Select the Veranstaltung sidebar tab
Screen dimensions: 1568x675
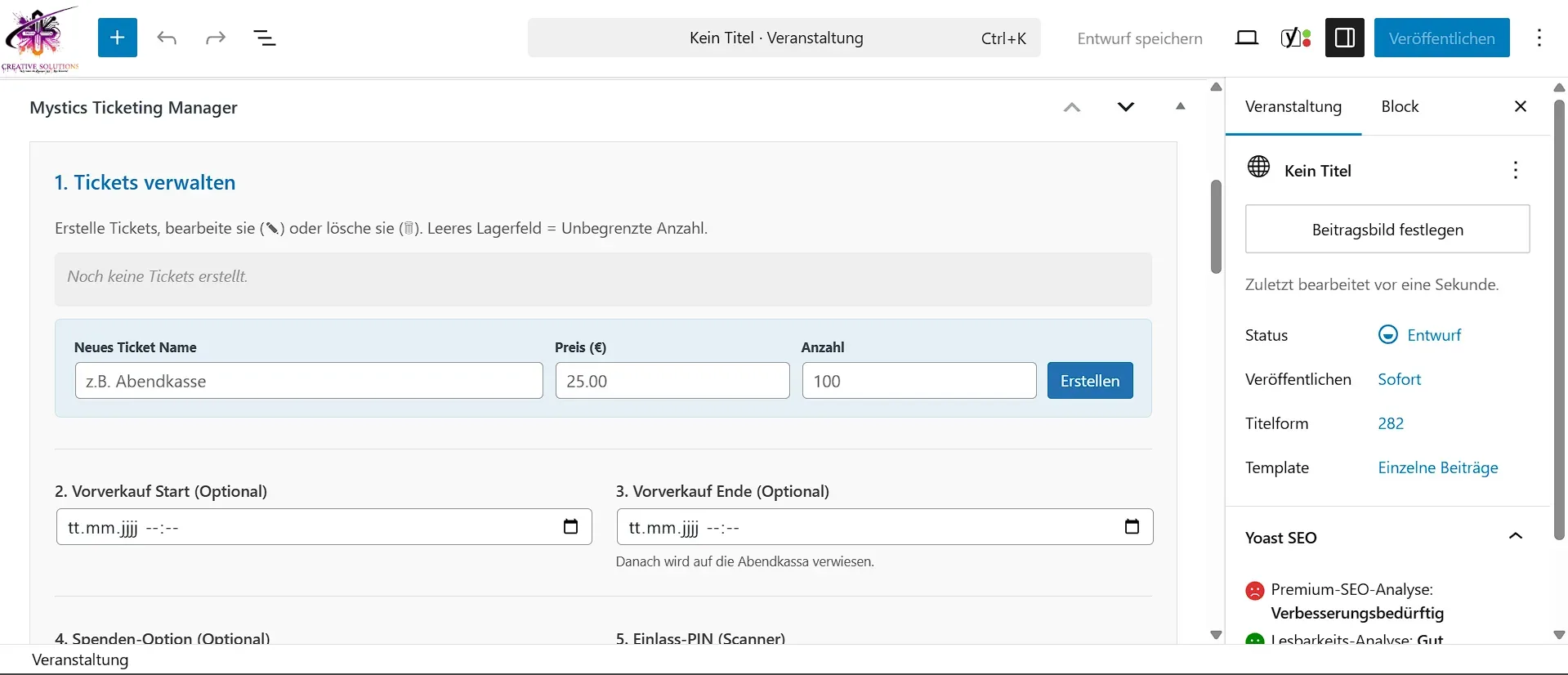click(1293, 106)
